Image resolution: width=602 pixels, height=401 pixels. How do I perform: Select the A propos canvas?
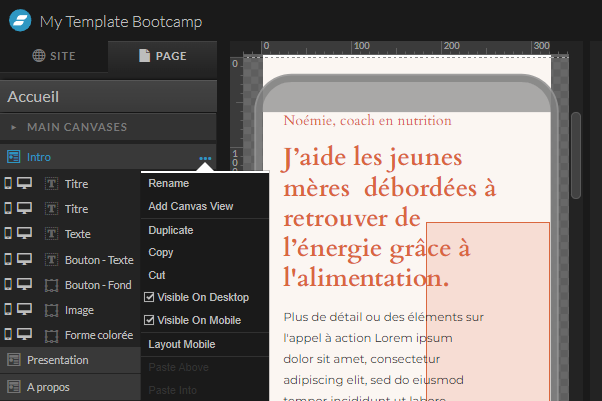point(70,387)
